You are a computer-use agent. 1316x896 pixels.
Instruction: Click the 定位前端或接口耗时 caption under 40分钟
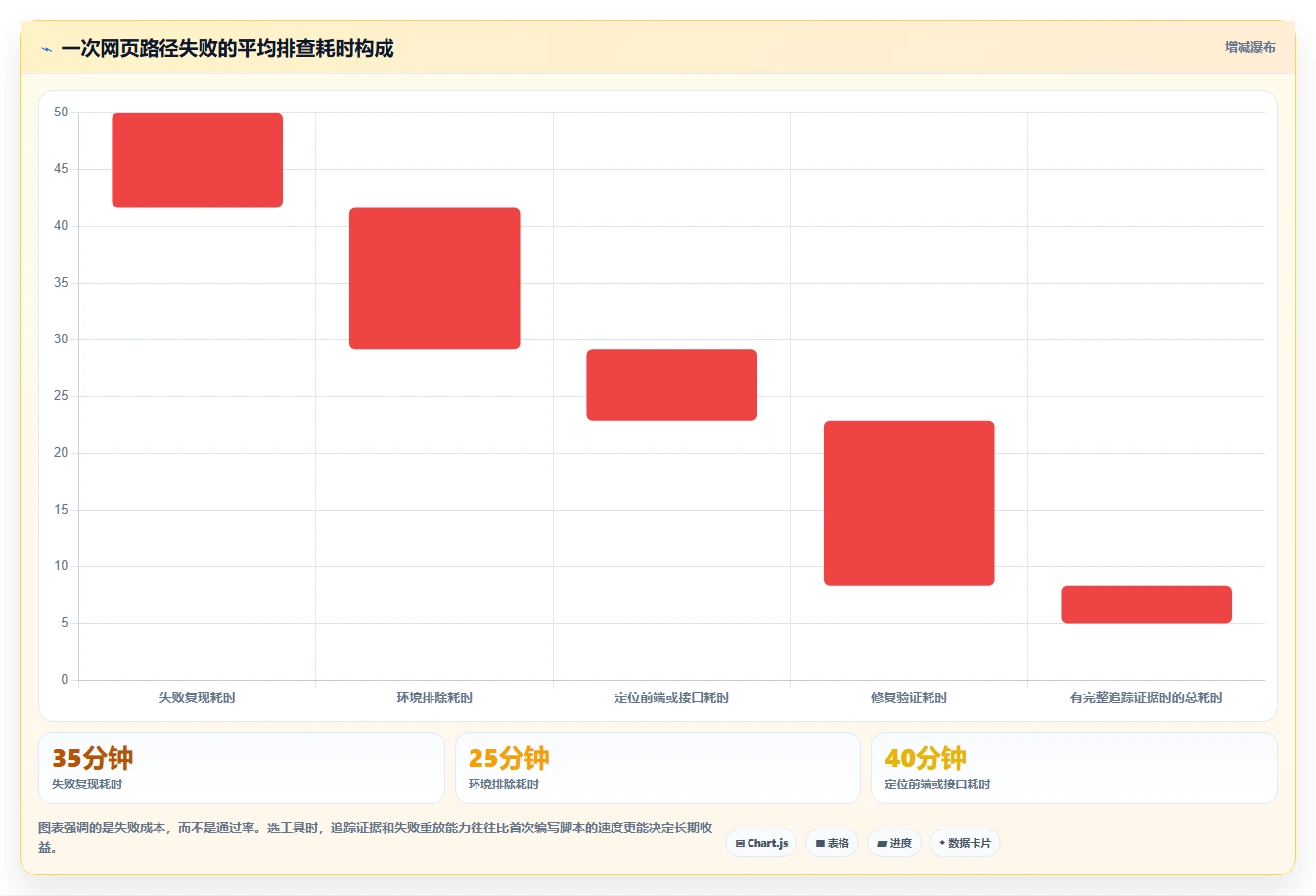[937, 784]
